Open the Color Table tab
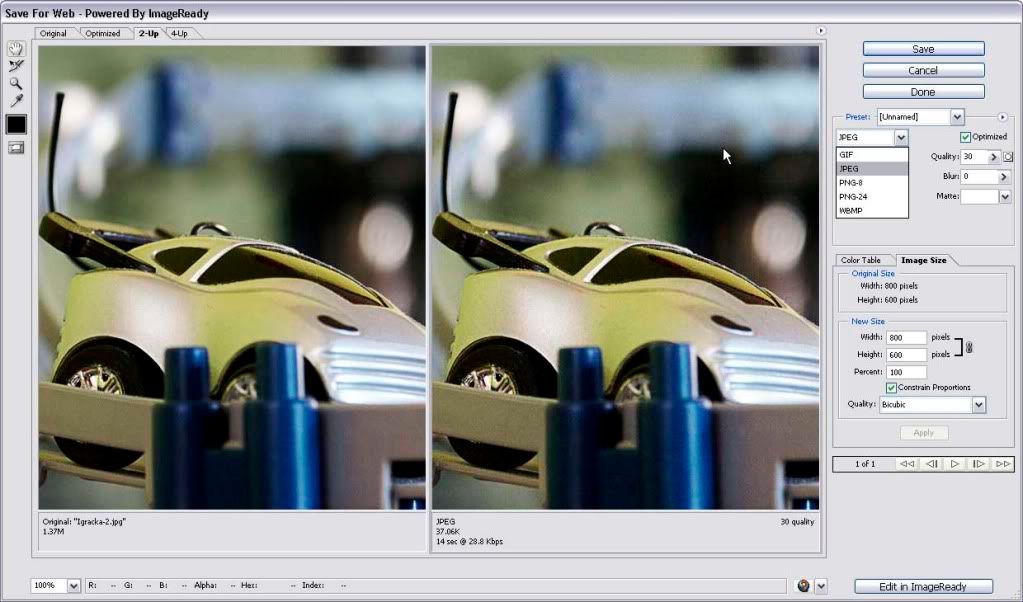This screenshot has width=1023, height=602. coord(861,260)
